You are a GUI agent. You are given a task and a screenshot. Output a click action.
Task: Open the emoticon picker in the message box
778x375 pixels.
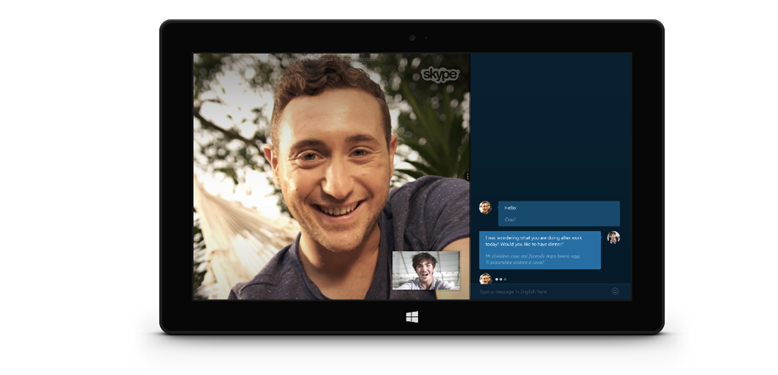pos(615,292)
